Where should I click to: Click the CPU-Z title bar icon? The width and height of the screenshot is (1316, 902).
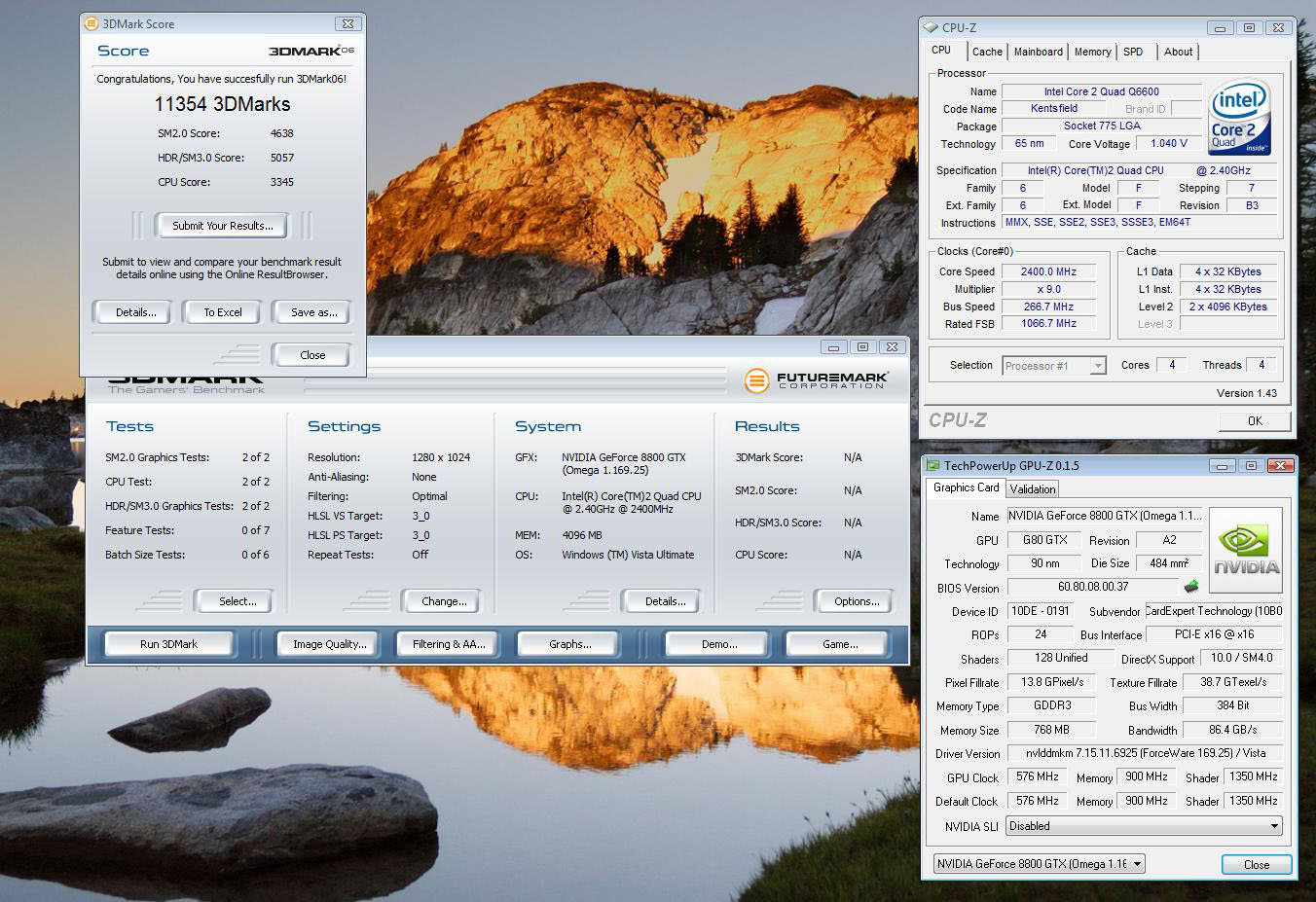[931, 27]
